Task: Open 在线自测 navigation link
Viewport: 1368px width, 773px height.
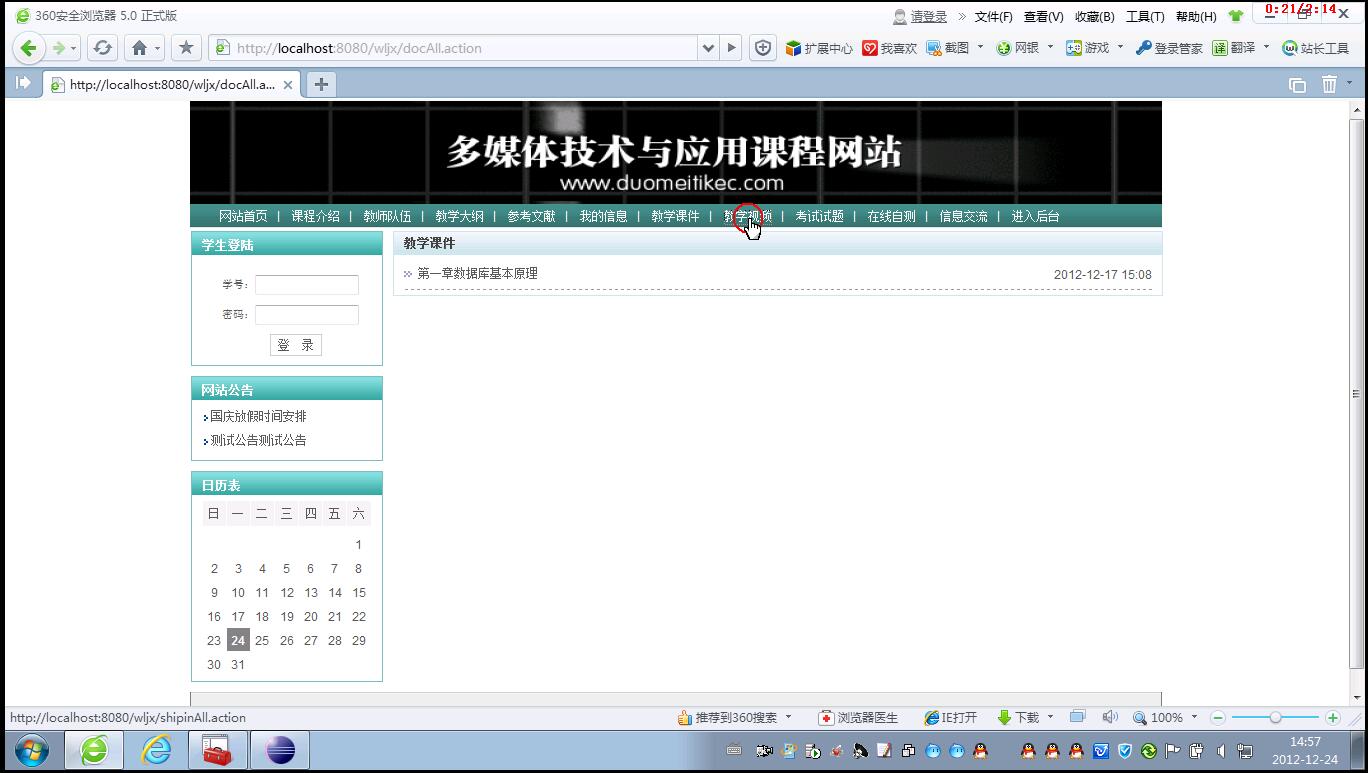Action: point(891,216)
